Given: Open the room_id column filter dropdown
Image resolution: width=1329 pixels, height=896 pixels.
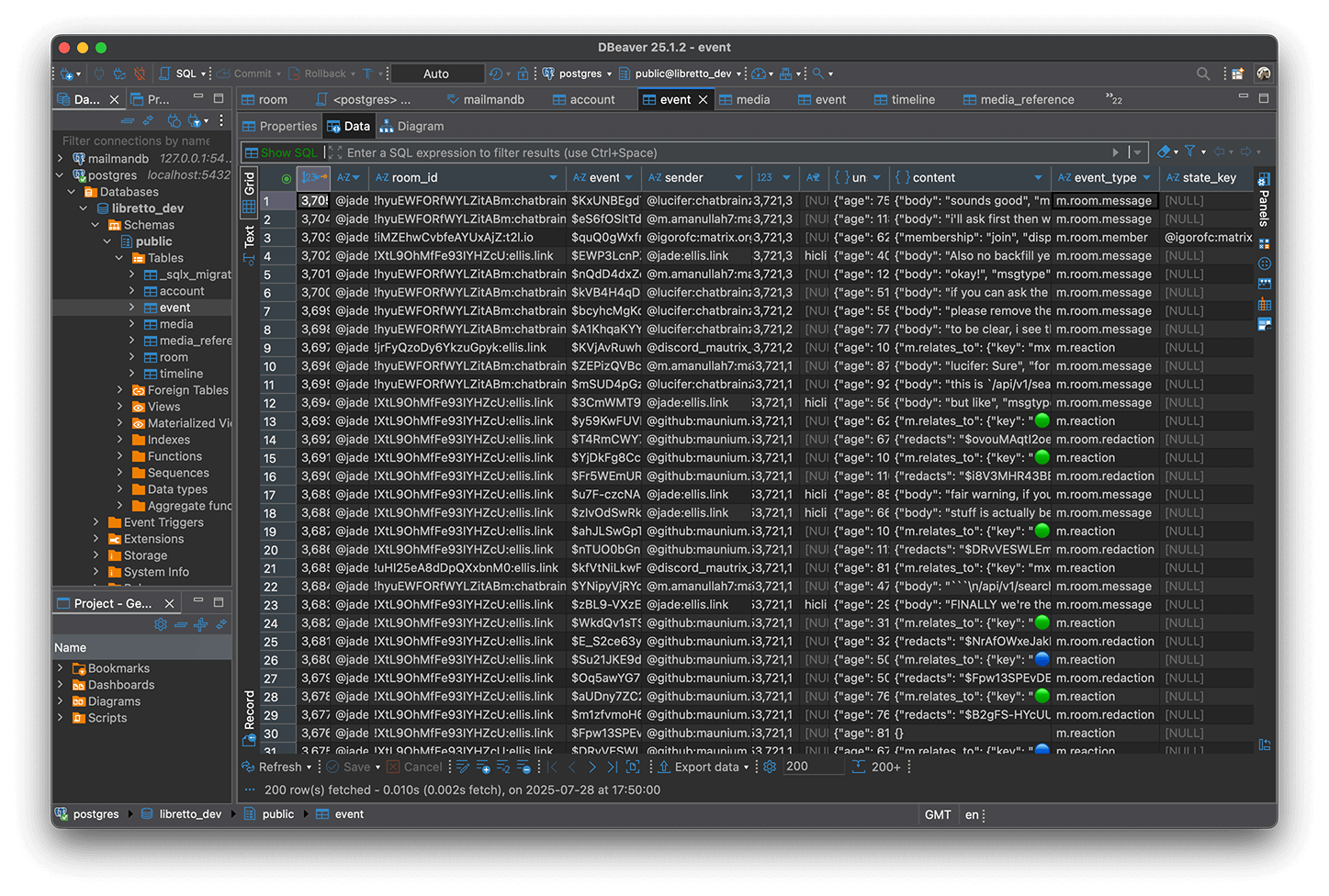Looking at the screenshot, I should (x=553, y=178).
